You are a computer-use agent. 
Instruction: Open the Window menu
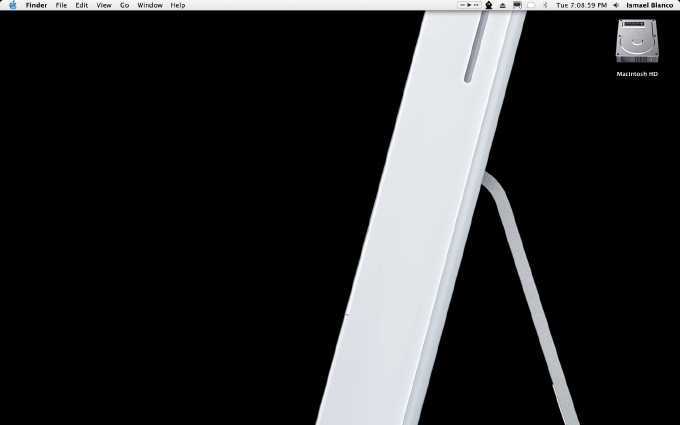tap(150, 5)
